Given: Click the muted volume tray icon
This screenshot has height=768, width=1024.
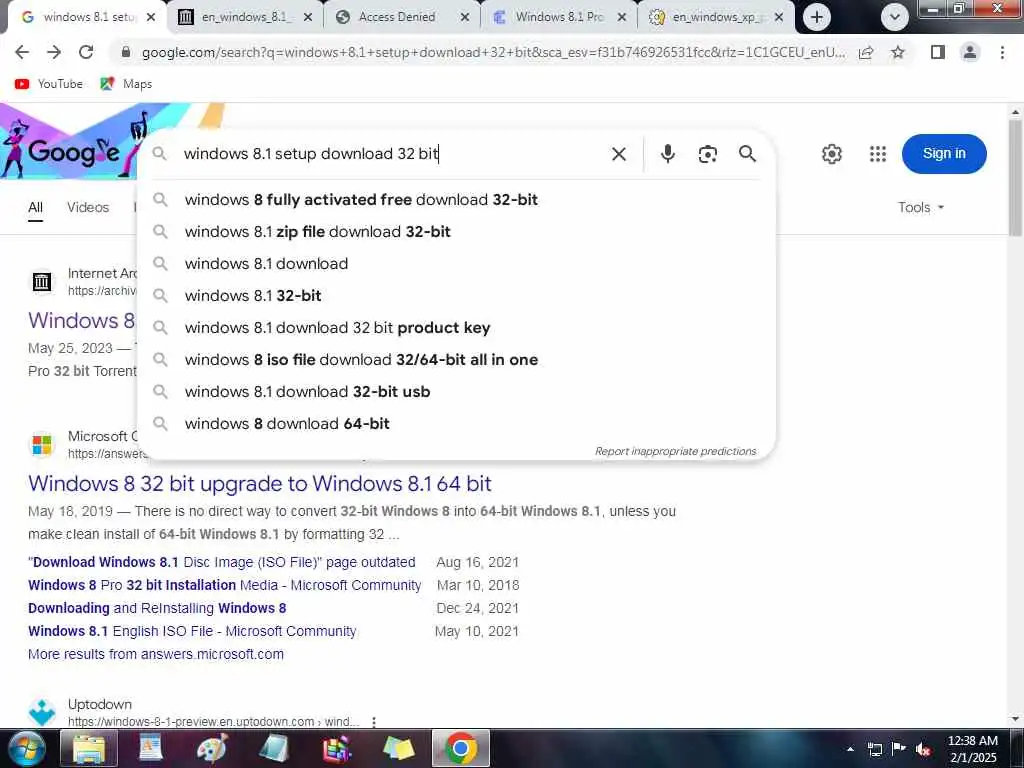Looking at the screenshot, I should 923,749.
